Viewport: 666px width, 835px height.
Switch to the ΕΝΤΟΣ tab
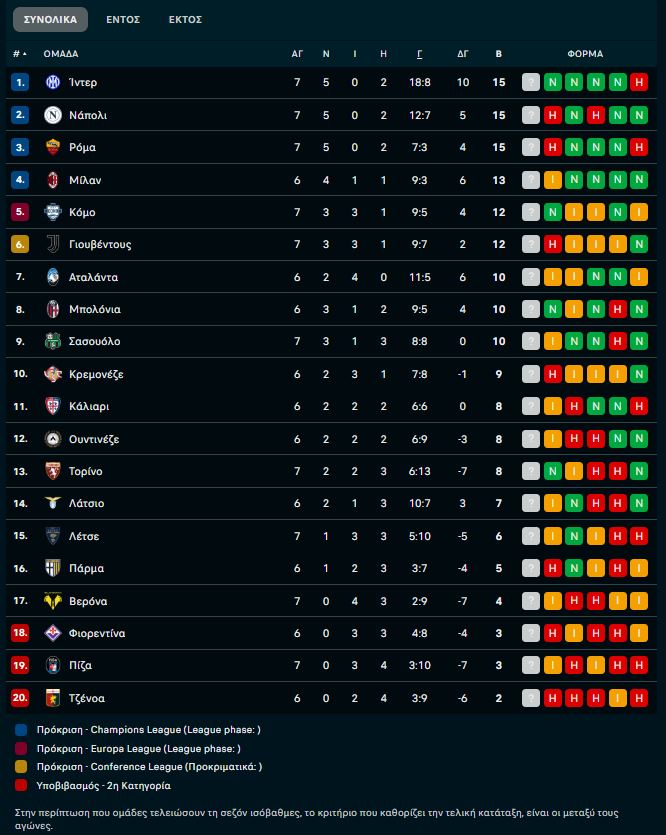tap(124, 19)
